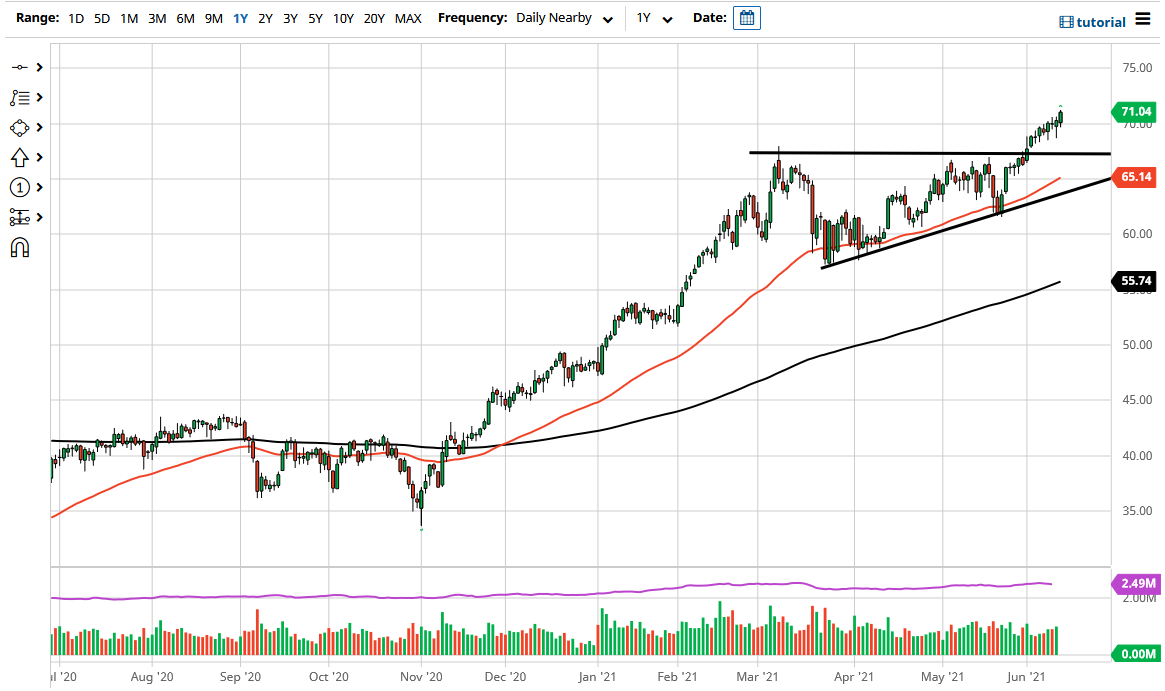Select the arrow annotation tool
This screenshot has width=1165, height=691.
[20, 157]
